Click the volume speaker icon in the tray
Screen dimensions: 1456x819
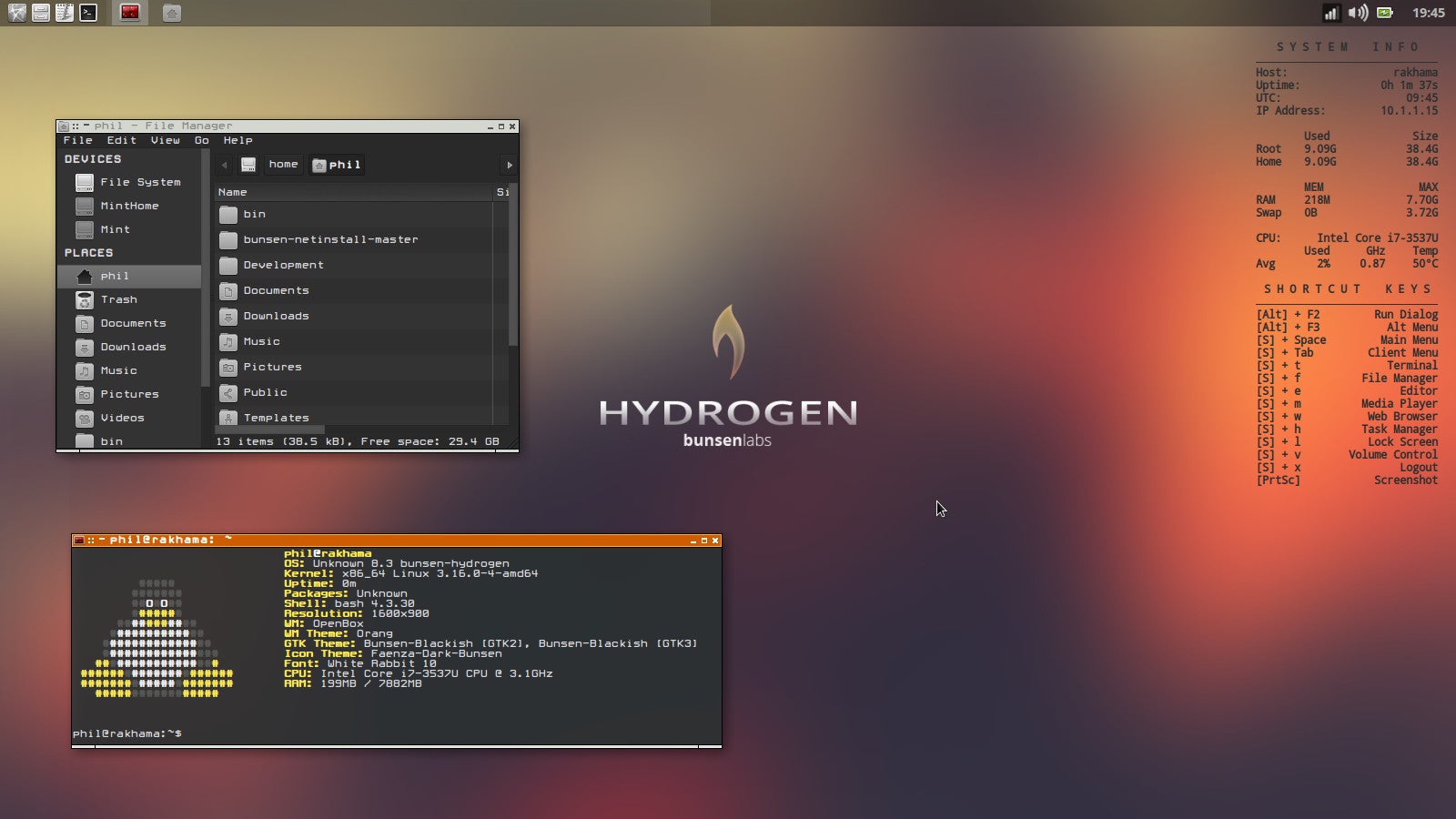pos(1358,13)
